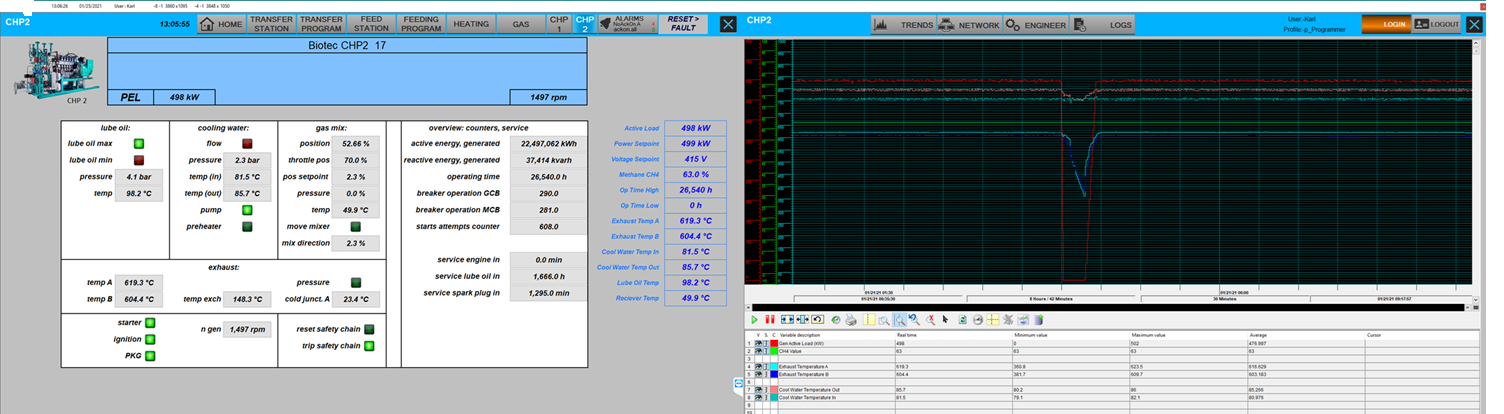Print the trend chart using printer icon
The image size is (1504, 414).
point(850,320)
